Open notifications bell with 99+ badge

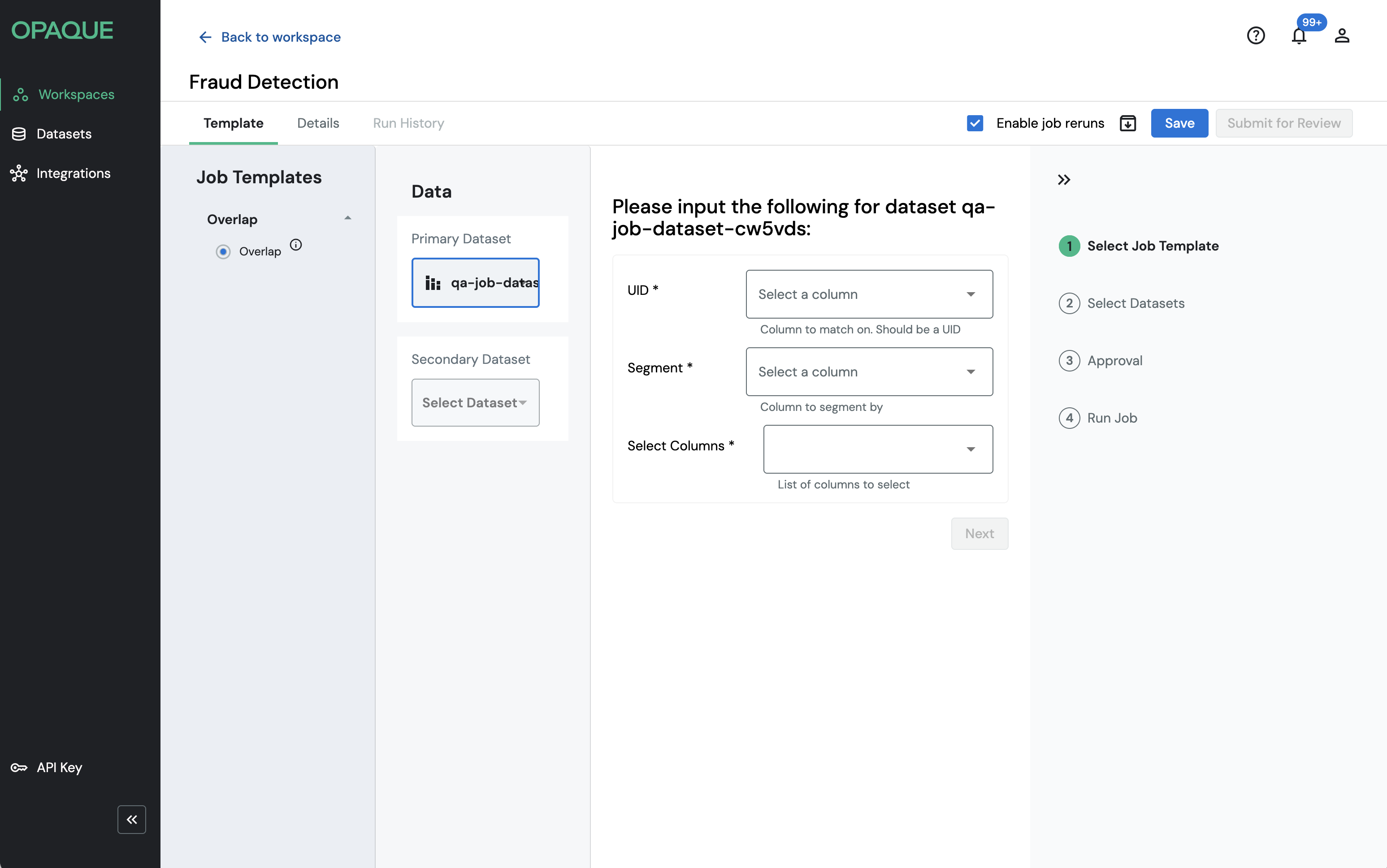[1299, 35]
